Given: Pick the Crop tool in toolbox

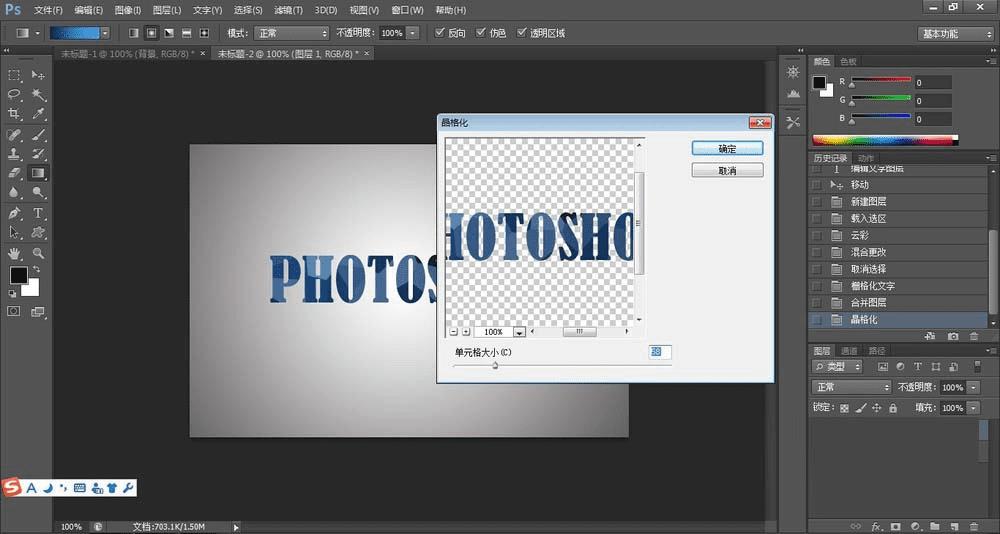Looking at the screenshot, I should click(x=15, y=115).
